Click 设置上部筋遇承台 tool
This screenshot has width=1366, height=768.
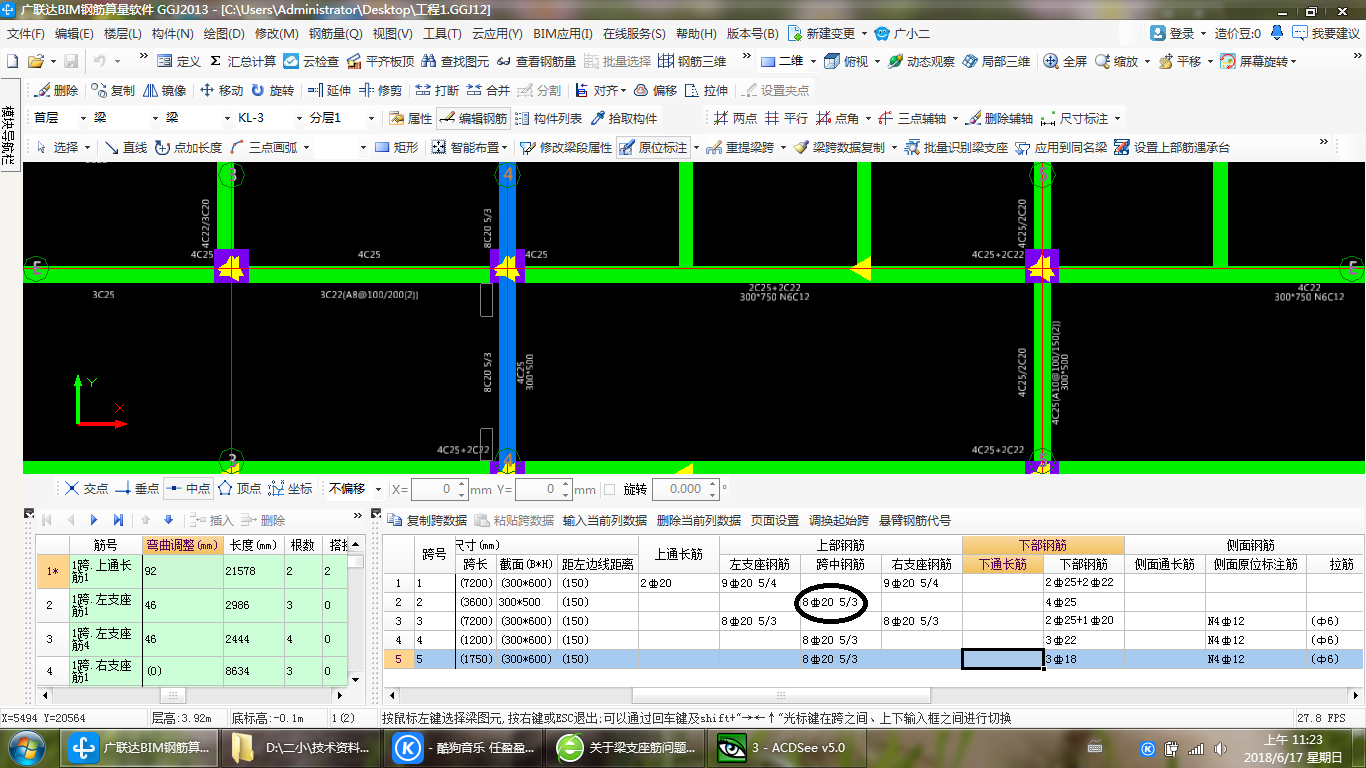click(x=1172, y=147)
